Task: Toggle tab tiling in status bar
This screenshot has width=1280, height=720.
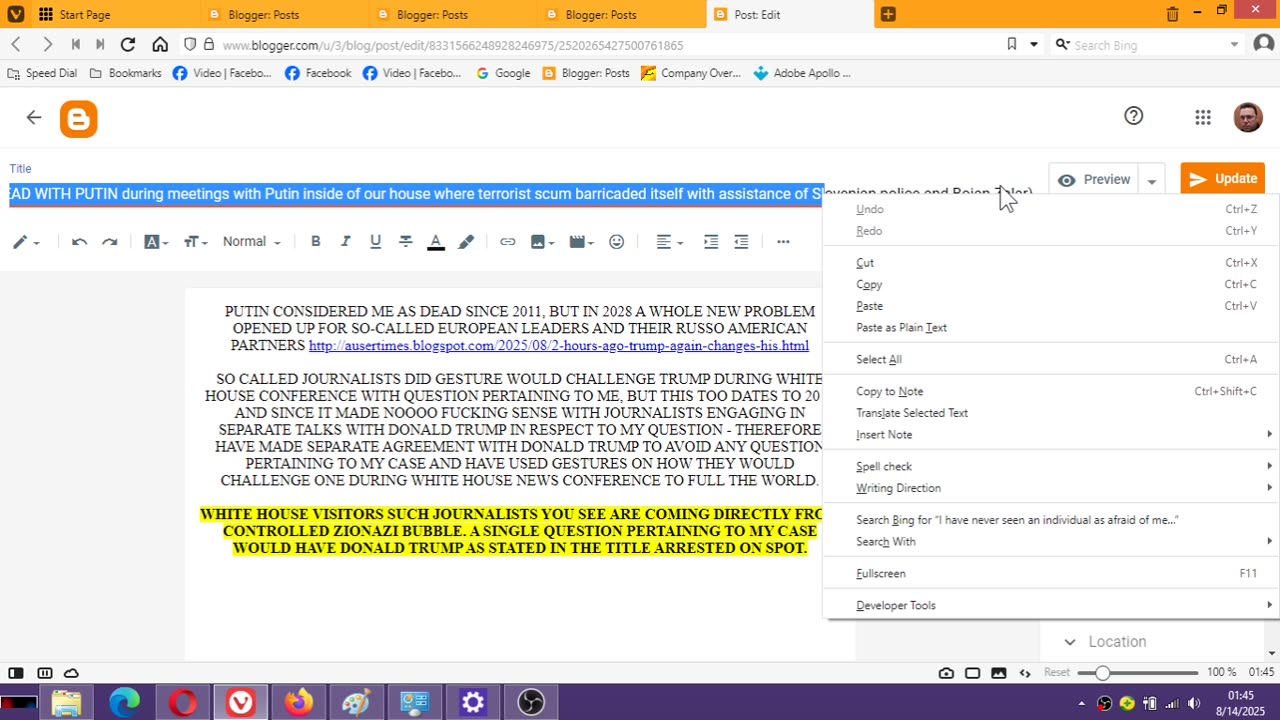Action: tap(44, 673)
